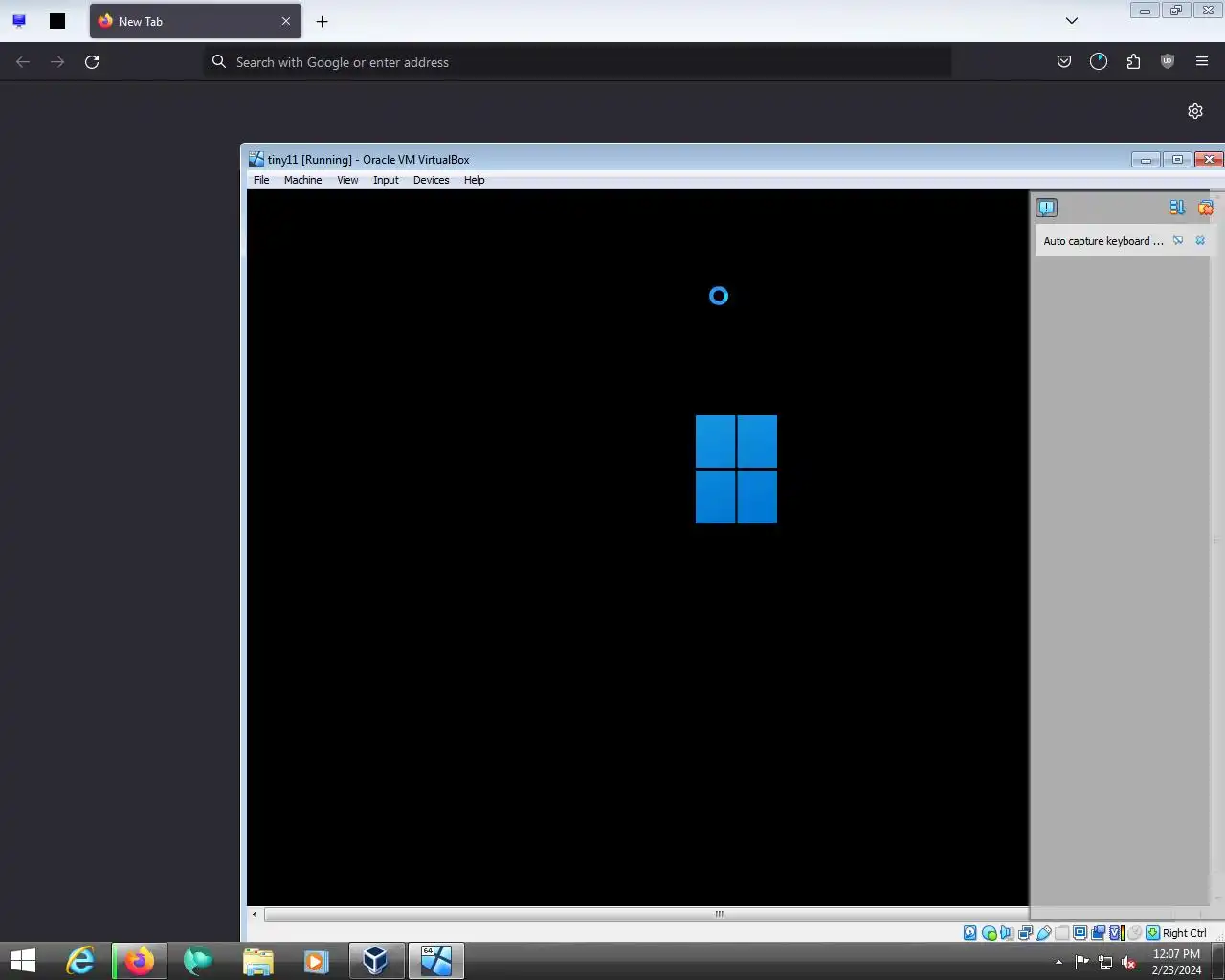Delete all finished notifications icon
This screenshot has height=980, width=1225.
(x=1205, y=208)
